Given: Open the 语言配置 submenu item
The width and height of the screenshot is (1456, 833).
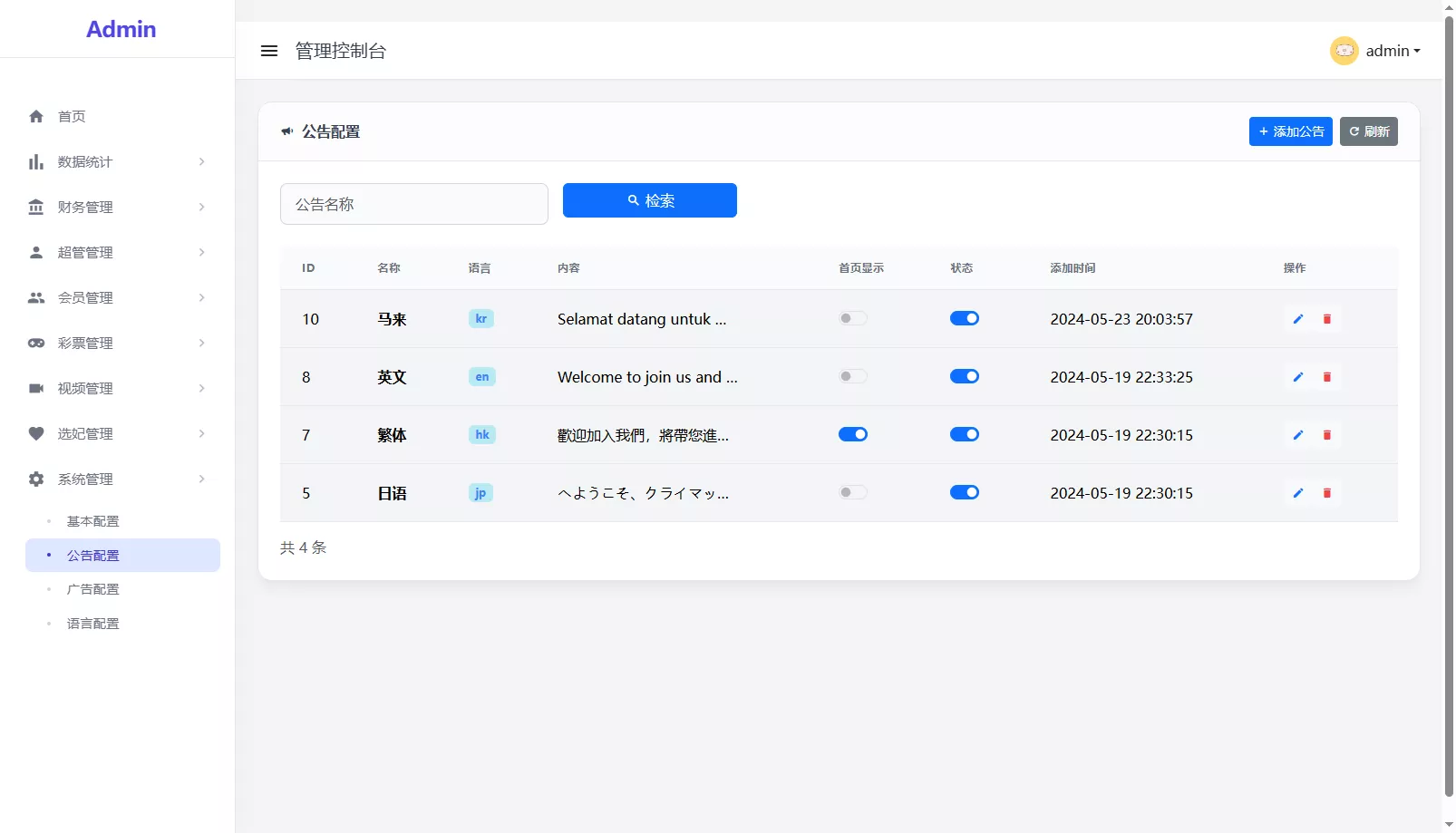Looking at the screenshot, I should pos(92,623).
